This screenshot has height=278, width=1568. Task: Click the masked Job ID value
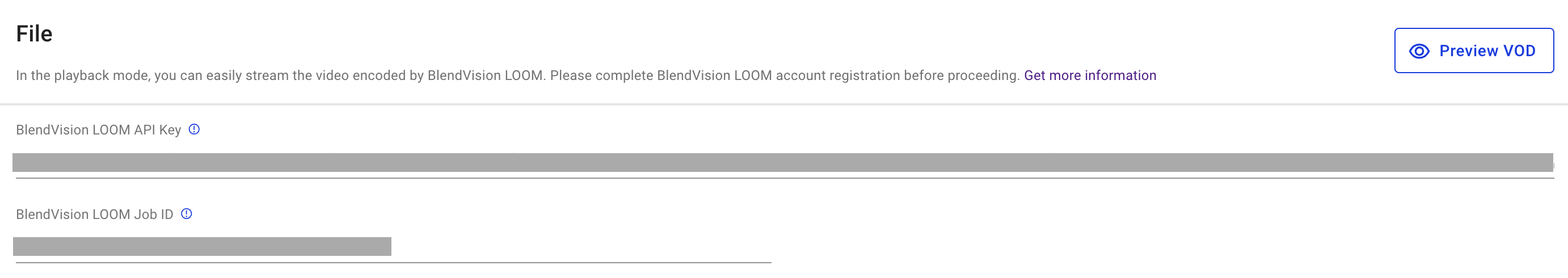pyautogui.click(x=201, y=246)
